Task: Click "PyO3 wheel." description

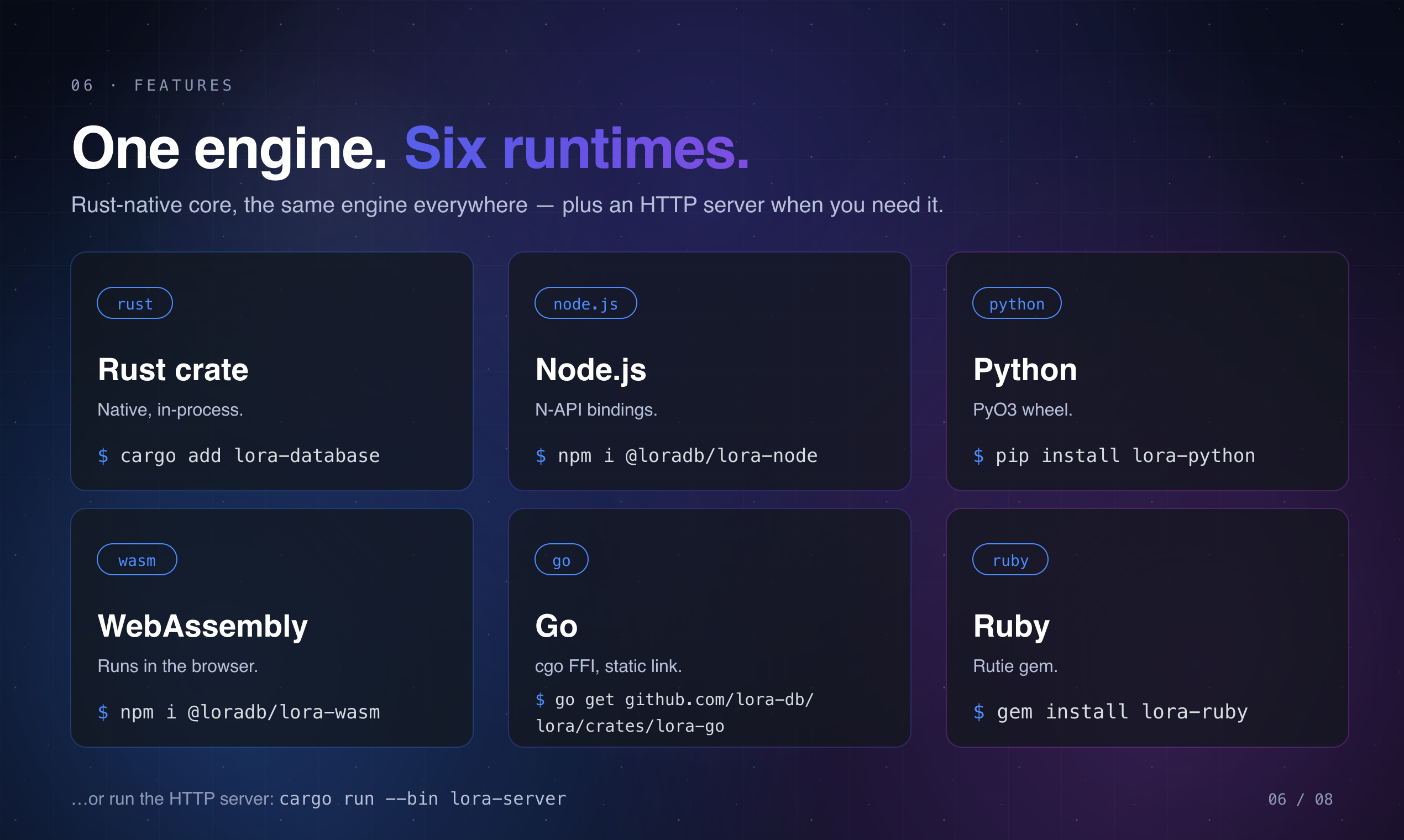Action: pyautogui.click(x=1023, y=410)
